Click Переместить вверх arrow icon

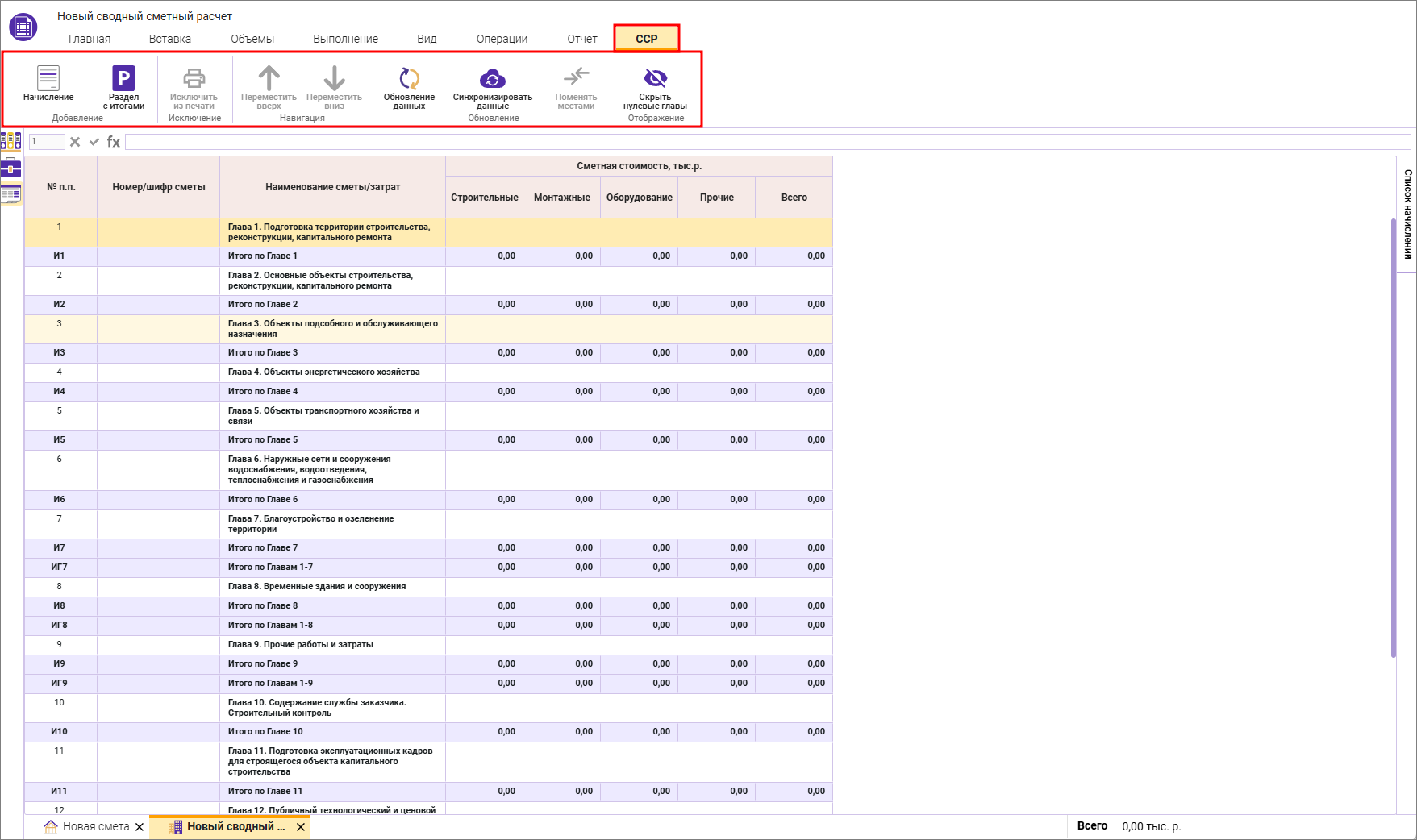[x=269, y=79]
